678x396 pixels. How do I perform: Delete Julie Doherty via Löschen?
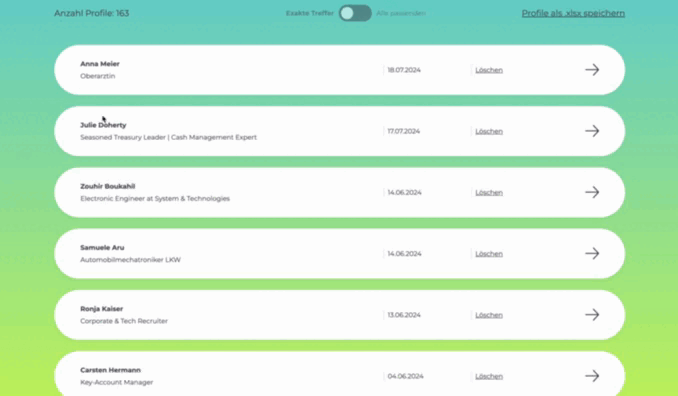tap(489, 131)
